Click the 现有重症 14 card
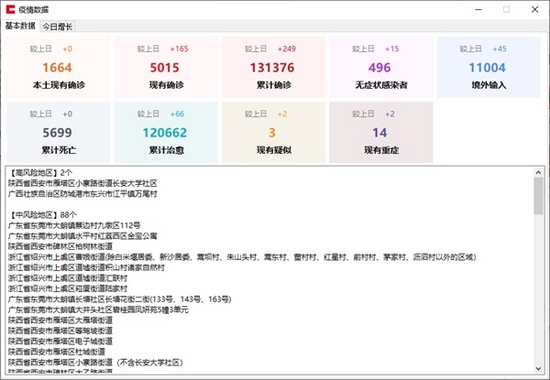The width and height of the screenshot is (550, 380). point(381,132)
